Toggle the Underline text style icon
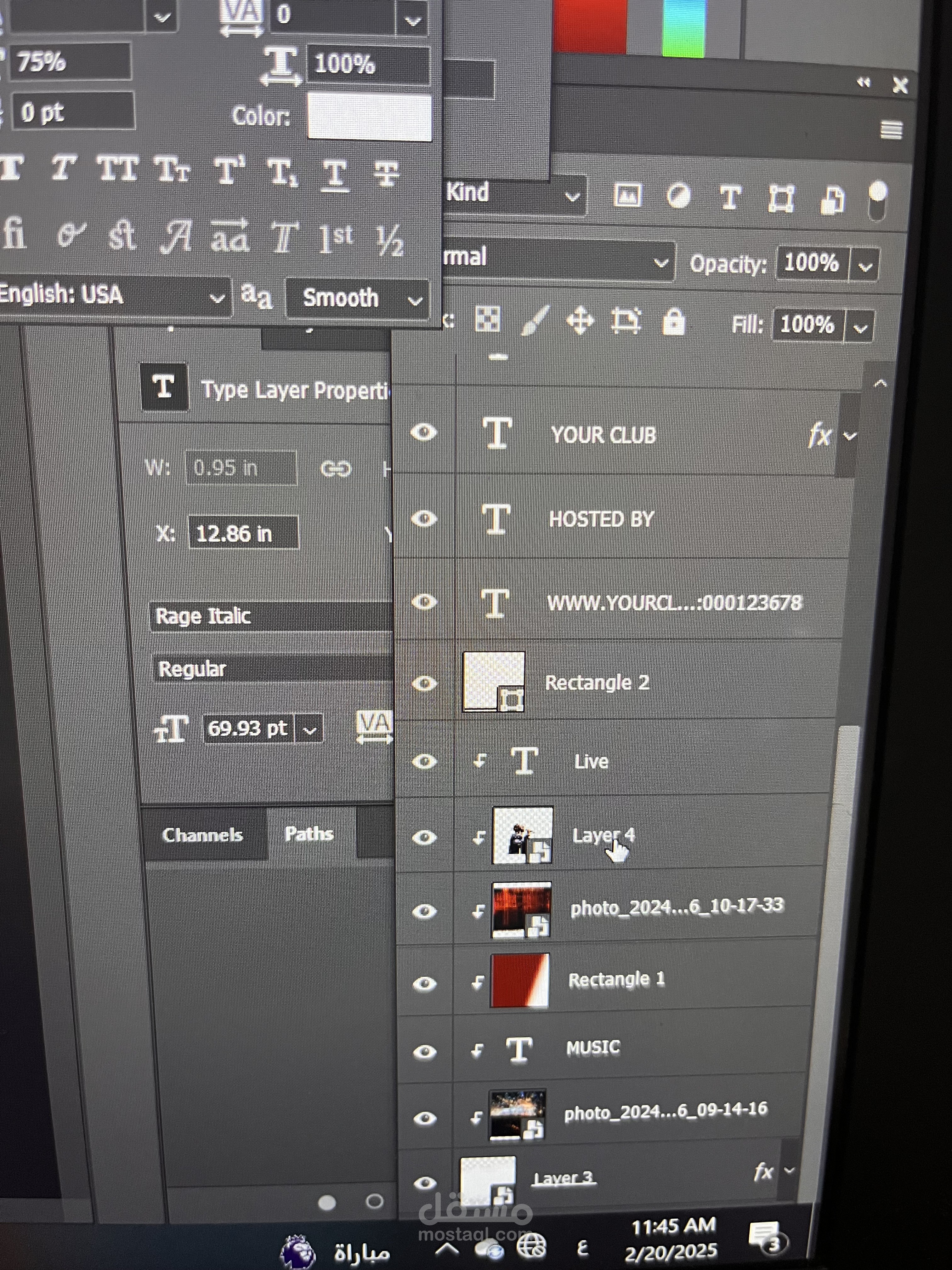 click(x=335, y=174)
